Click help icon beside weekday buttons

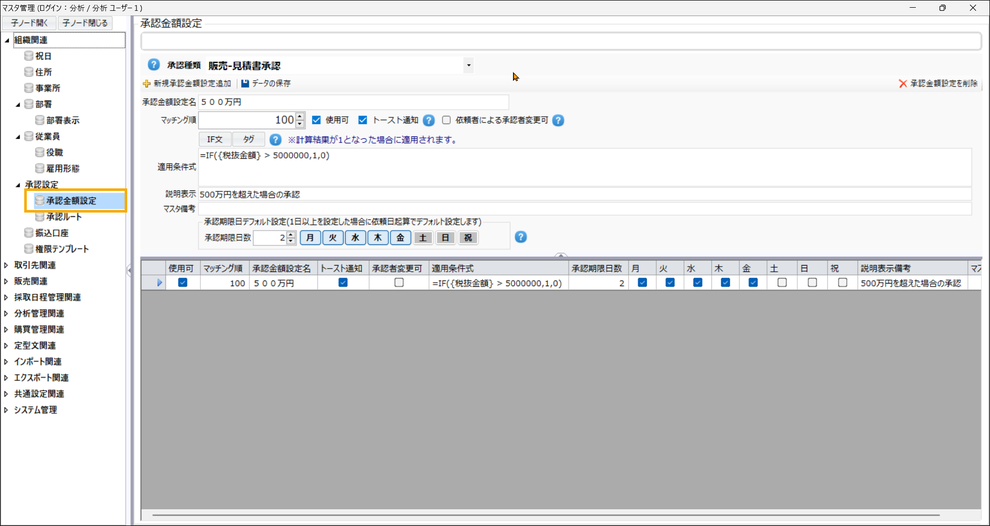point(521,237)
